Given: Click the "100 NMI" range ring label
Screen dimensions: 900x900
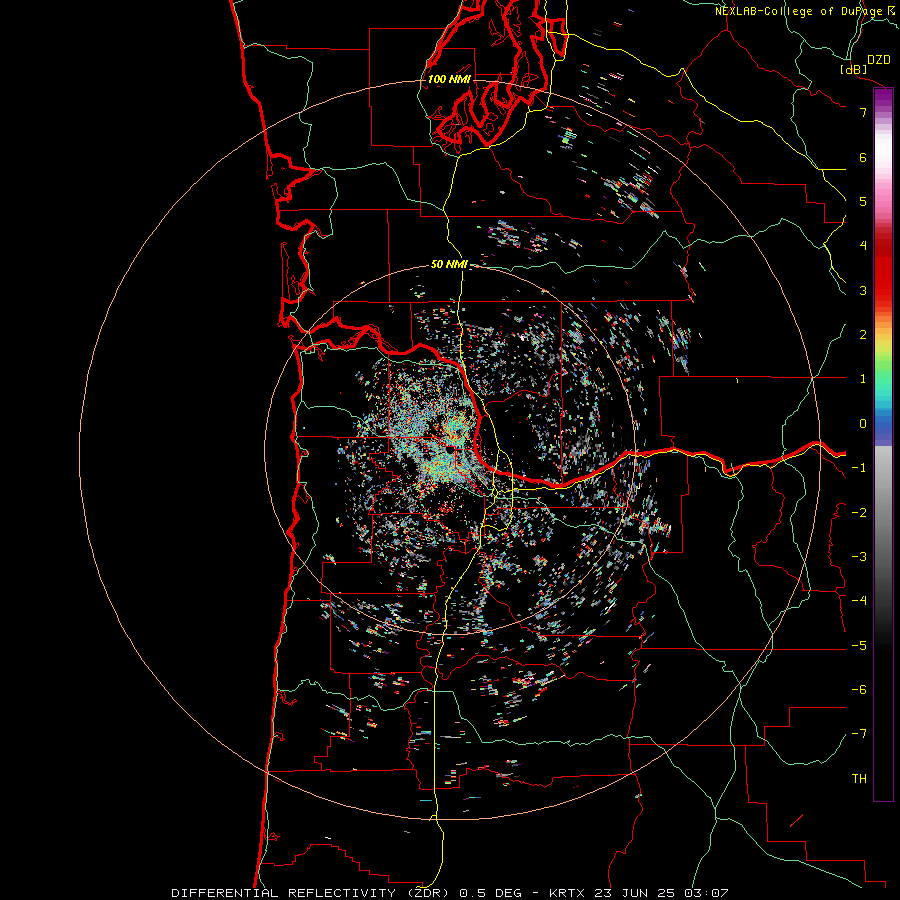Looking at the screenshot, I should pos(449,79).
